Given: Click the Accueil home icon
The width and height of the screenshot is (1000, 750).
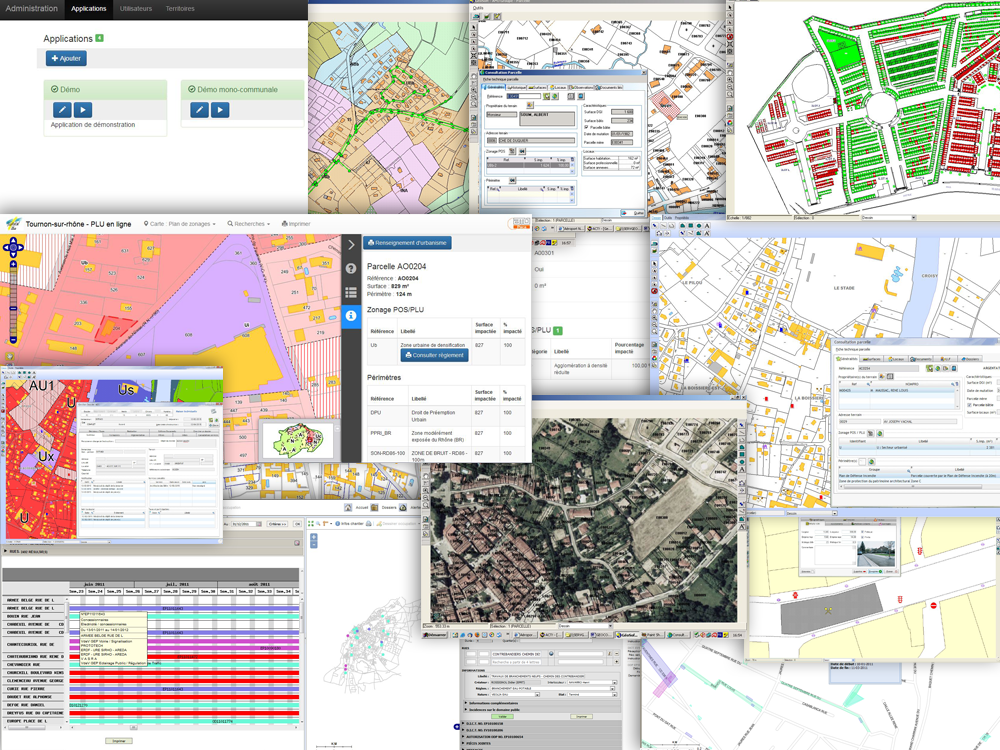Looking at the screenshot, I should (x=348, y=508).
